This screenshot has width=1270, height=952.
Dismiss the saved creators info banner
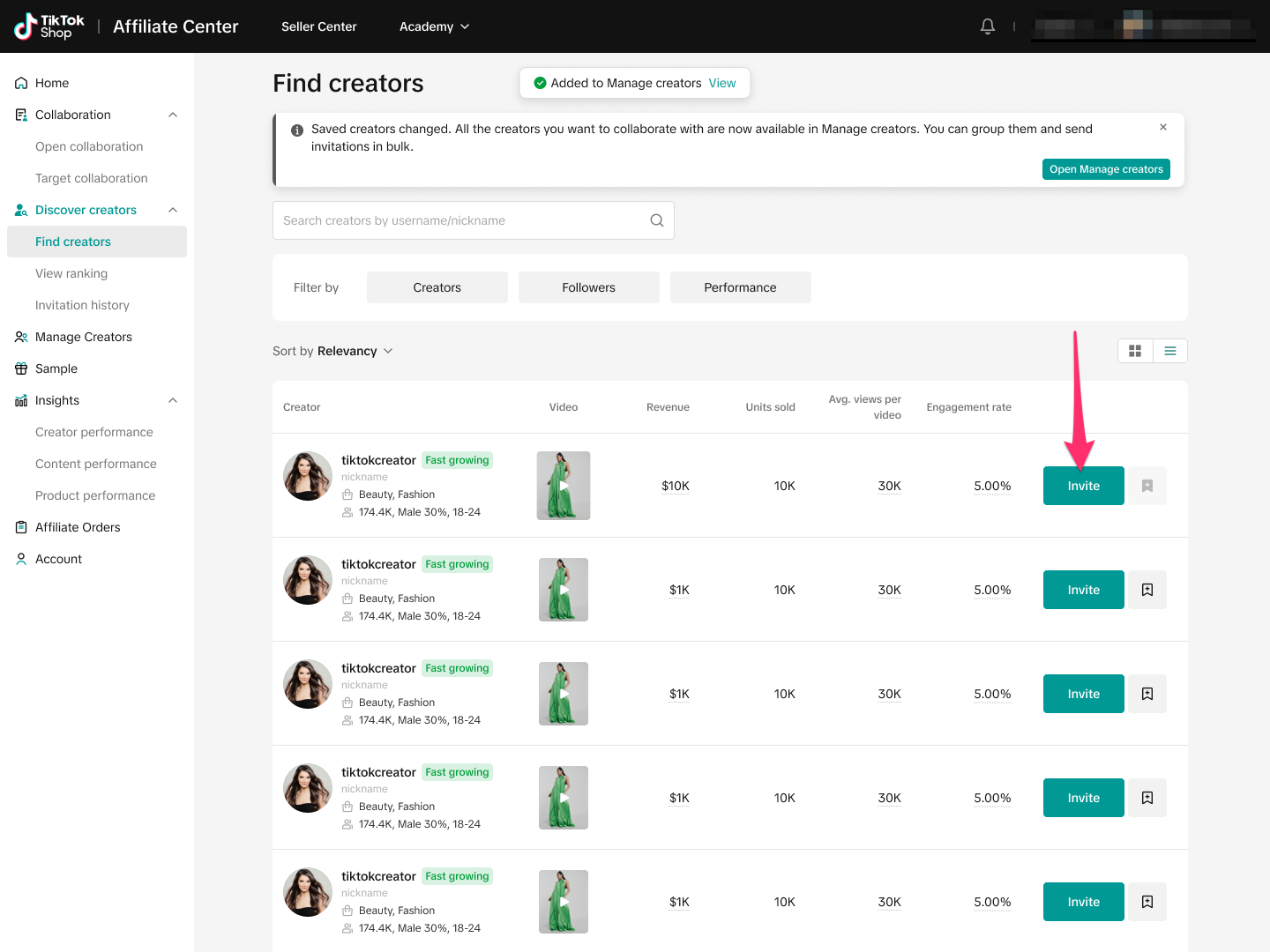(x=1163, y=127)
